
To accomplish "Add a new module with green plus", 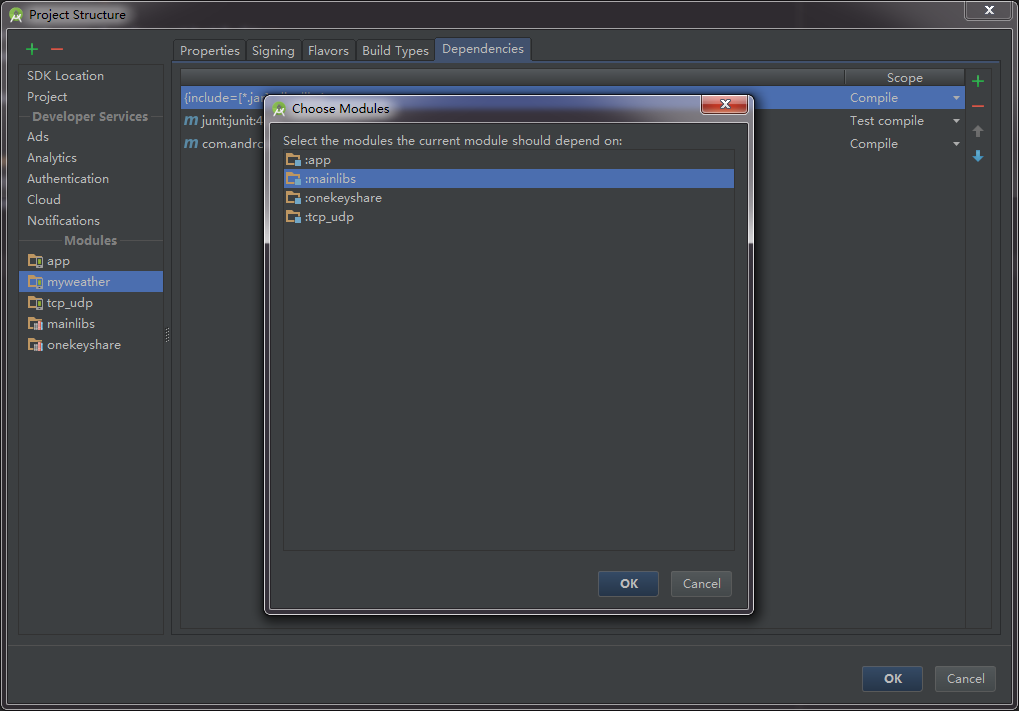I will [32, 49].
